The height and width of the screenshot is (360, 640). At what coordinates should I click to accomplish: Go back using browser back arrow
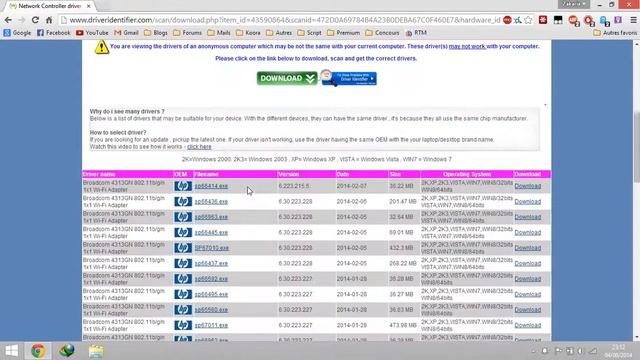[8, 20]
